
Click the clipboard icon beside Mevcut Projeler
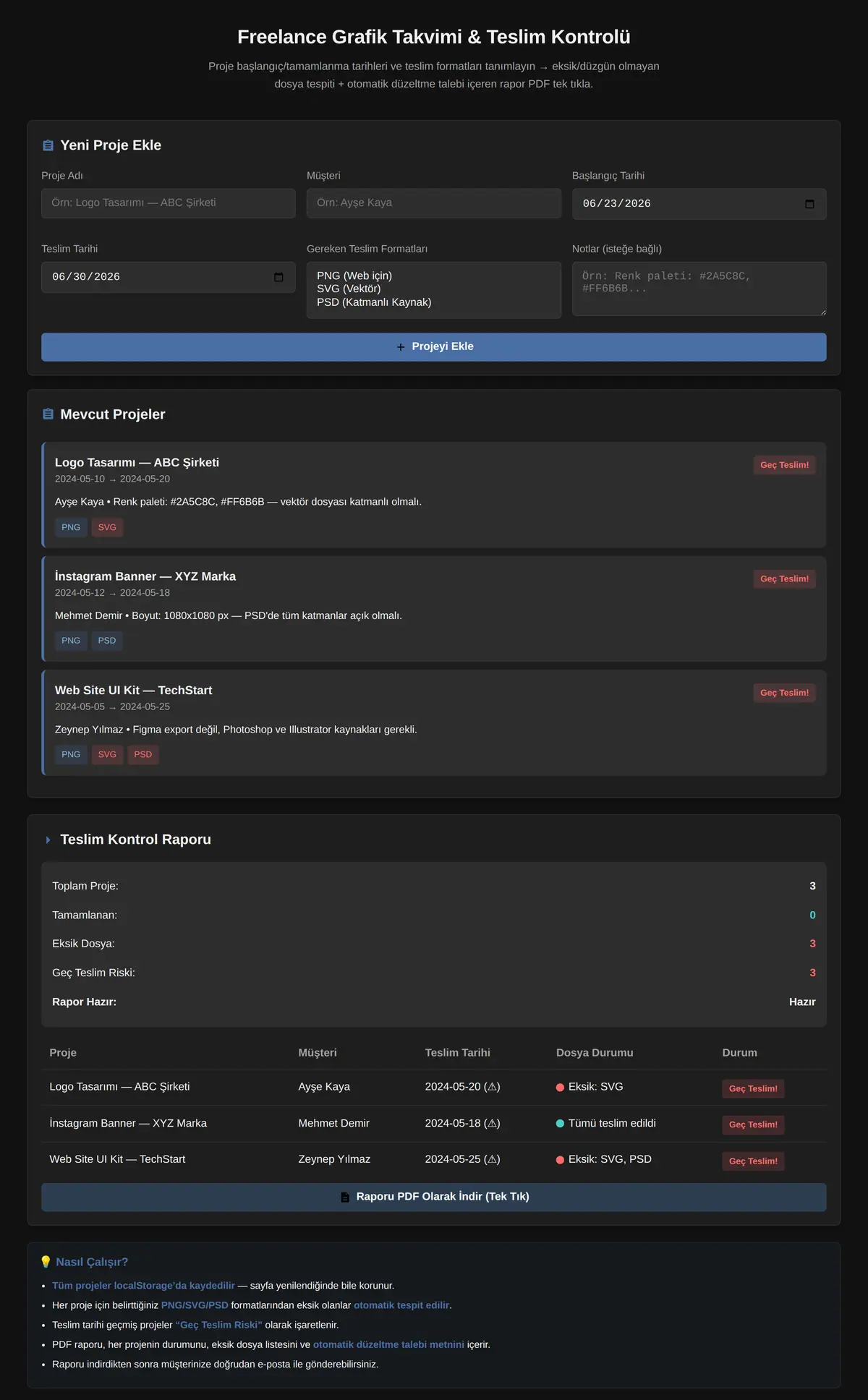[x=48, y=414]
